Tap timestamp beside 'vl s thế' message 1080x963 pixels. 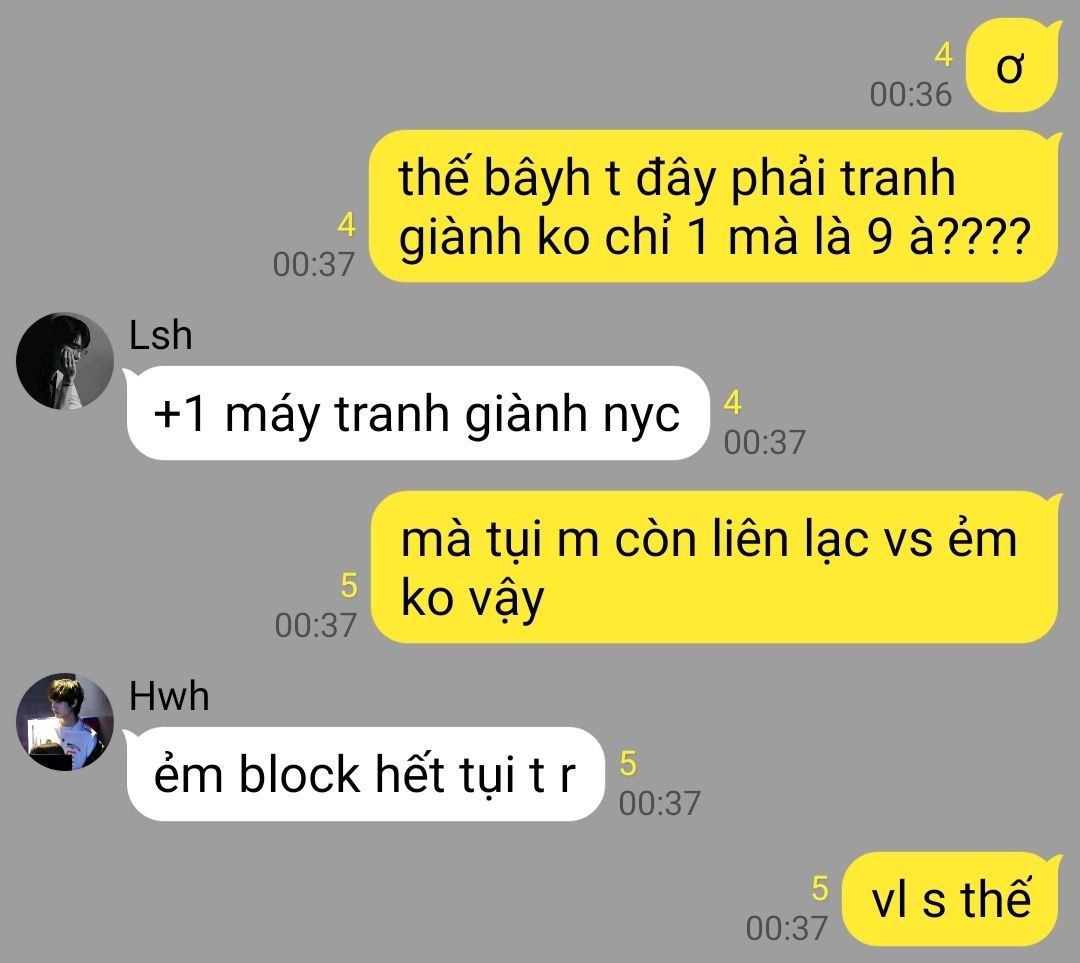coord(787,928)
